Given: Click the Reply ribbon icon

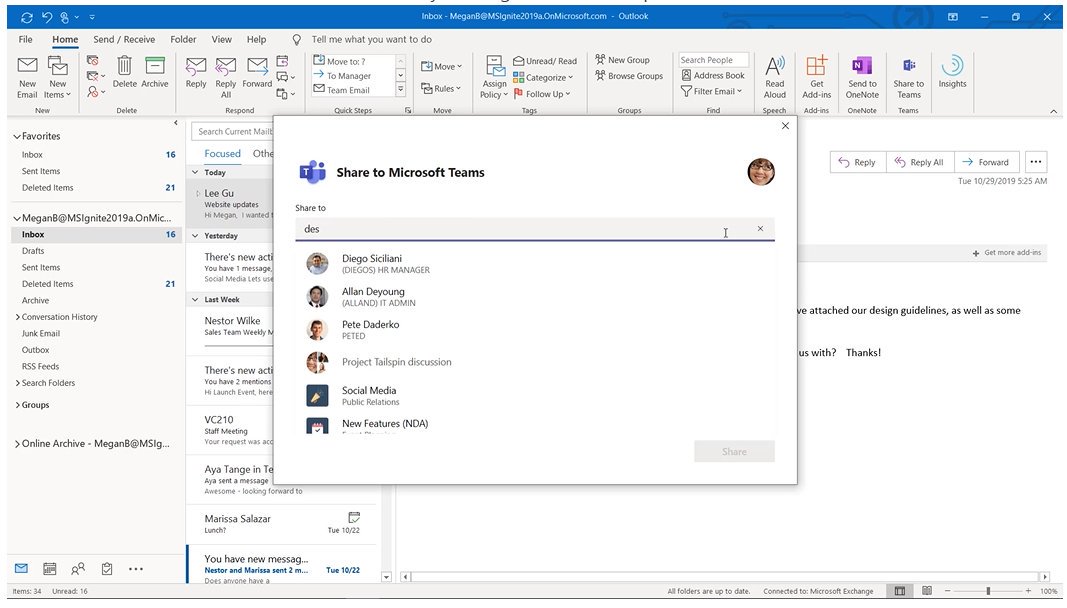Looking at the screenshot, I should point(196,71).
